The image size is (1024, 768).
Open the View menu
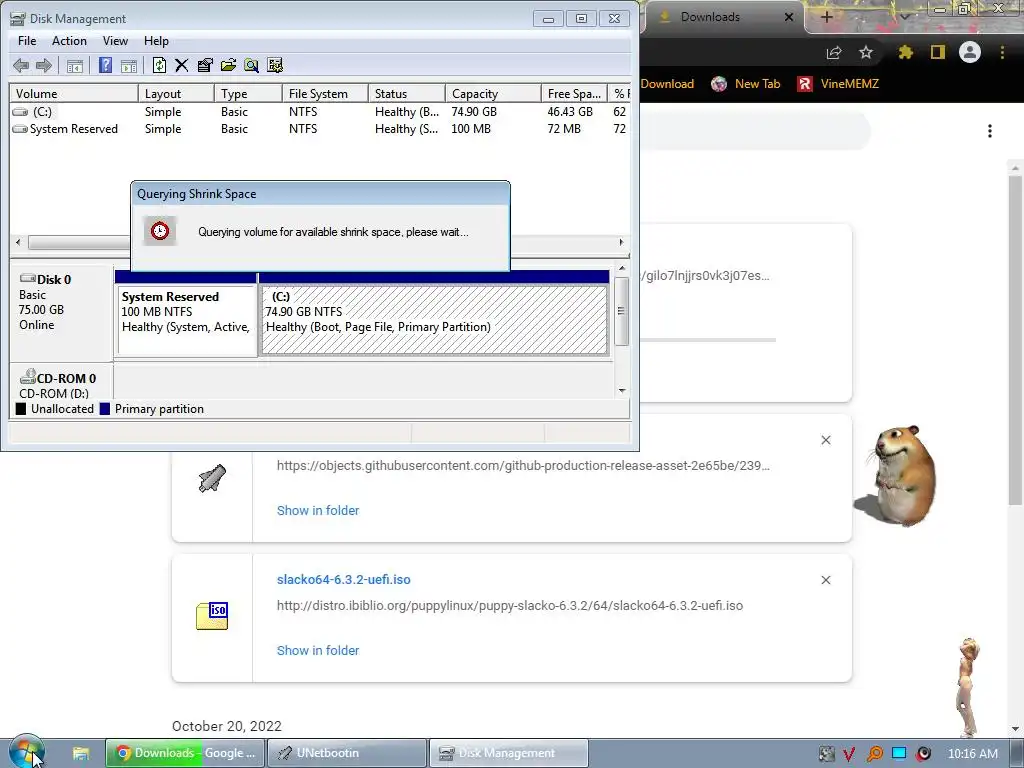[115, 40]
